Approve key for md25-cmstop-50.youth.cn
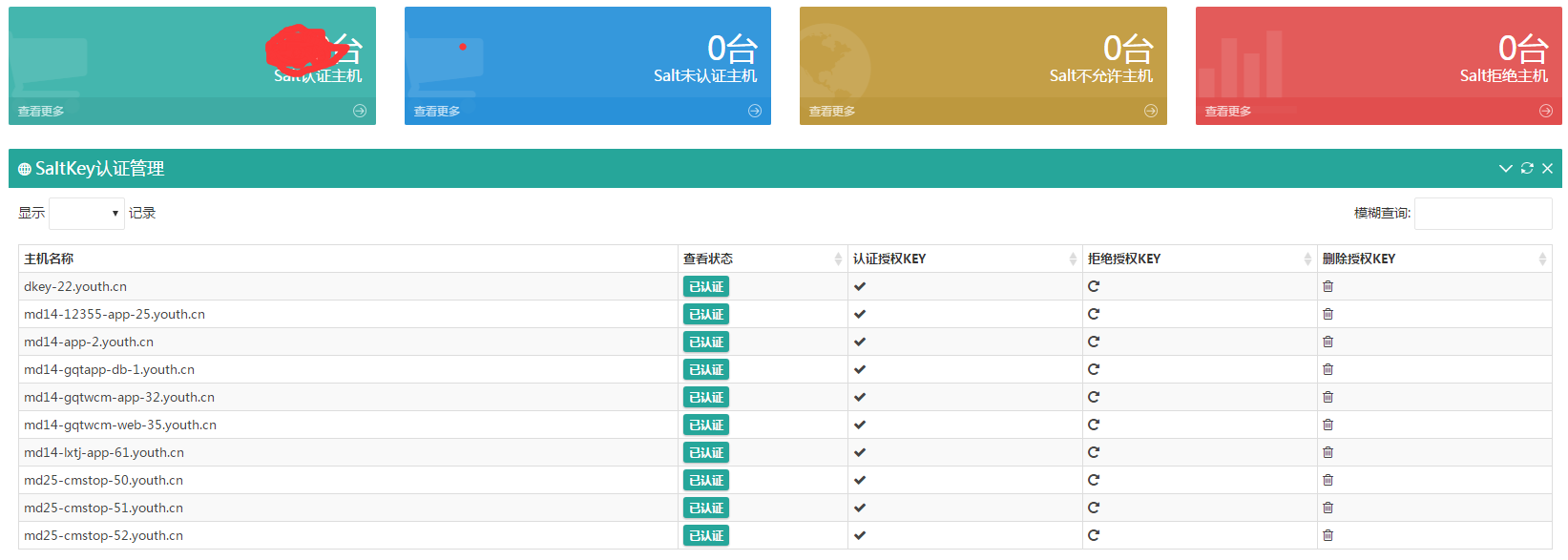 [x=860, y=480]
